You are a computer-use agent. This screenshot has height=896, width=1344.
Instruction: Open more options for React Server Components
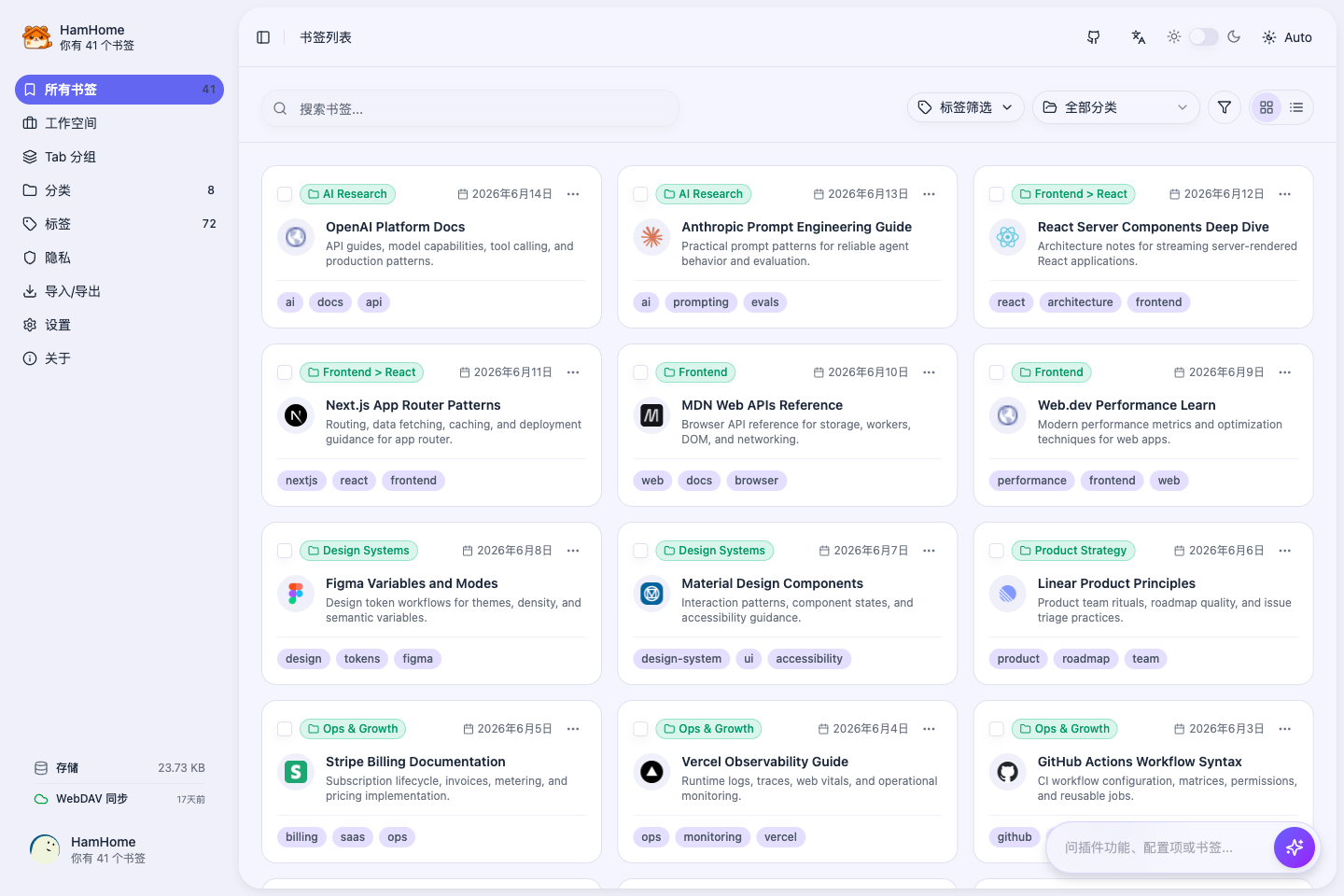click(x=1285, y=194)
